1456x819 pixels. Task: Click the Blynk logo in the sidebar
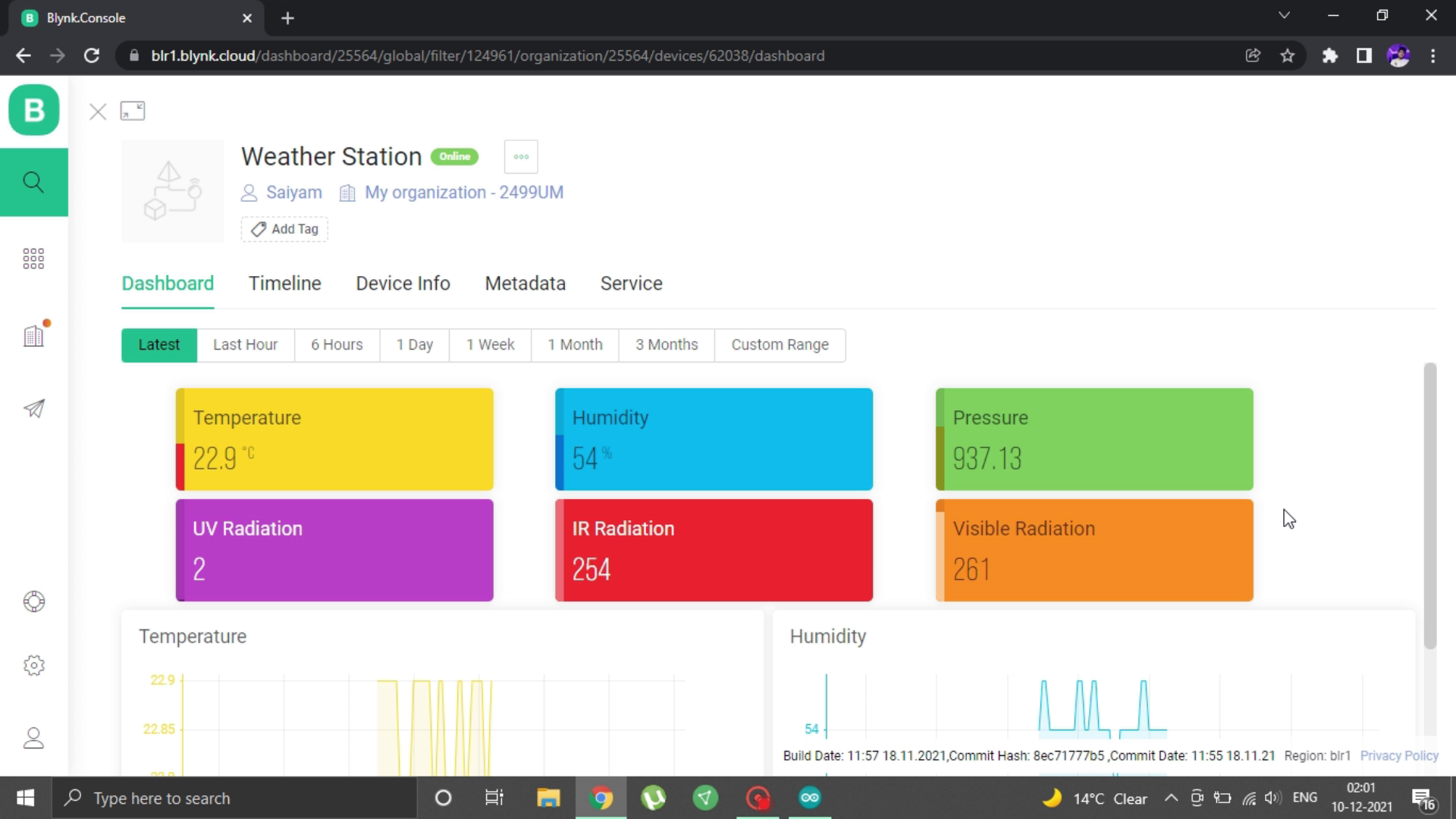34,110
